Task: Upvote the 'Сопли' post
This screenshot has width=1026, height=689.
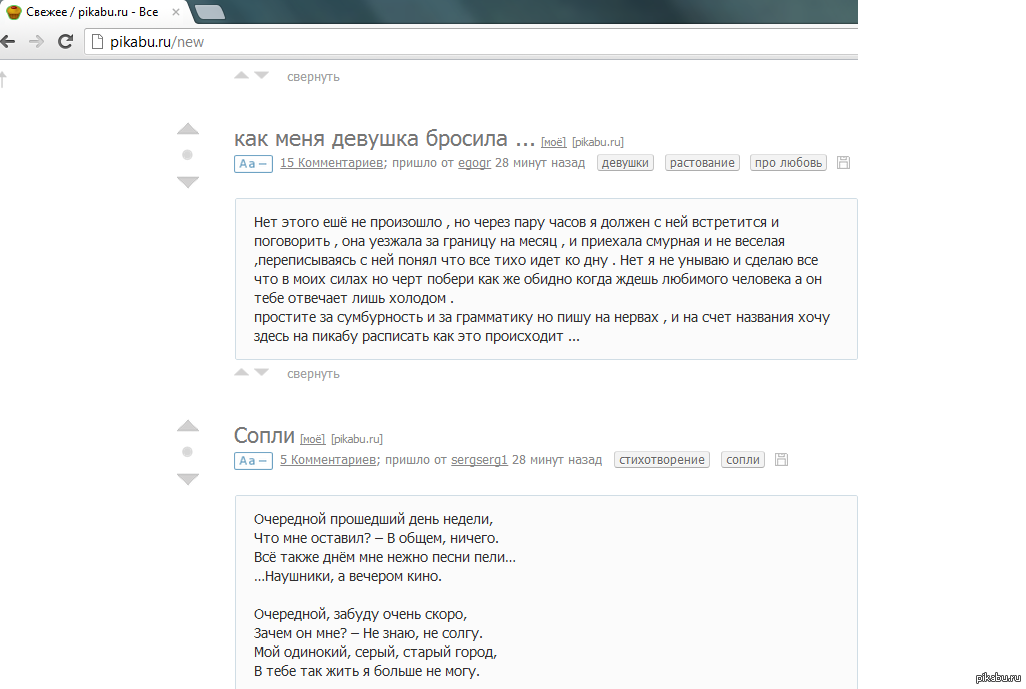Action: coord(188,426)
